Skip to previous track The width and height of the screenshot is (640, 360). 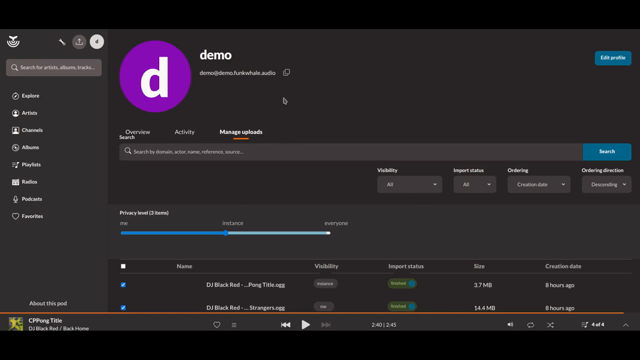286,325
